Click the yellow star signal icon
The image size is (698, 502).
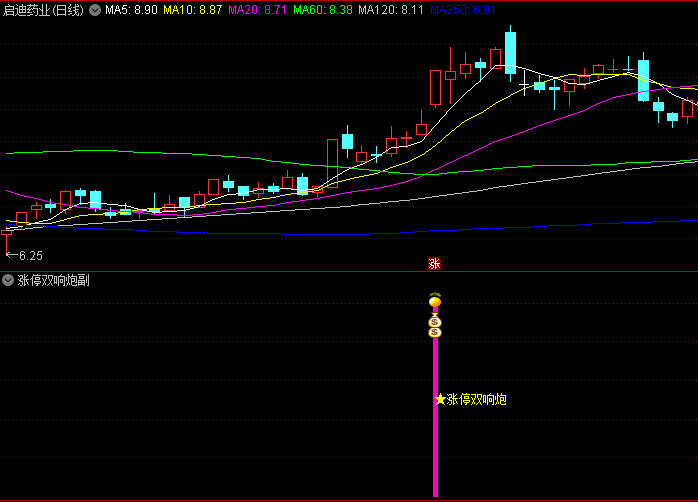440,399
